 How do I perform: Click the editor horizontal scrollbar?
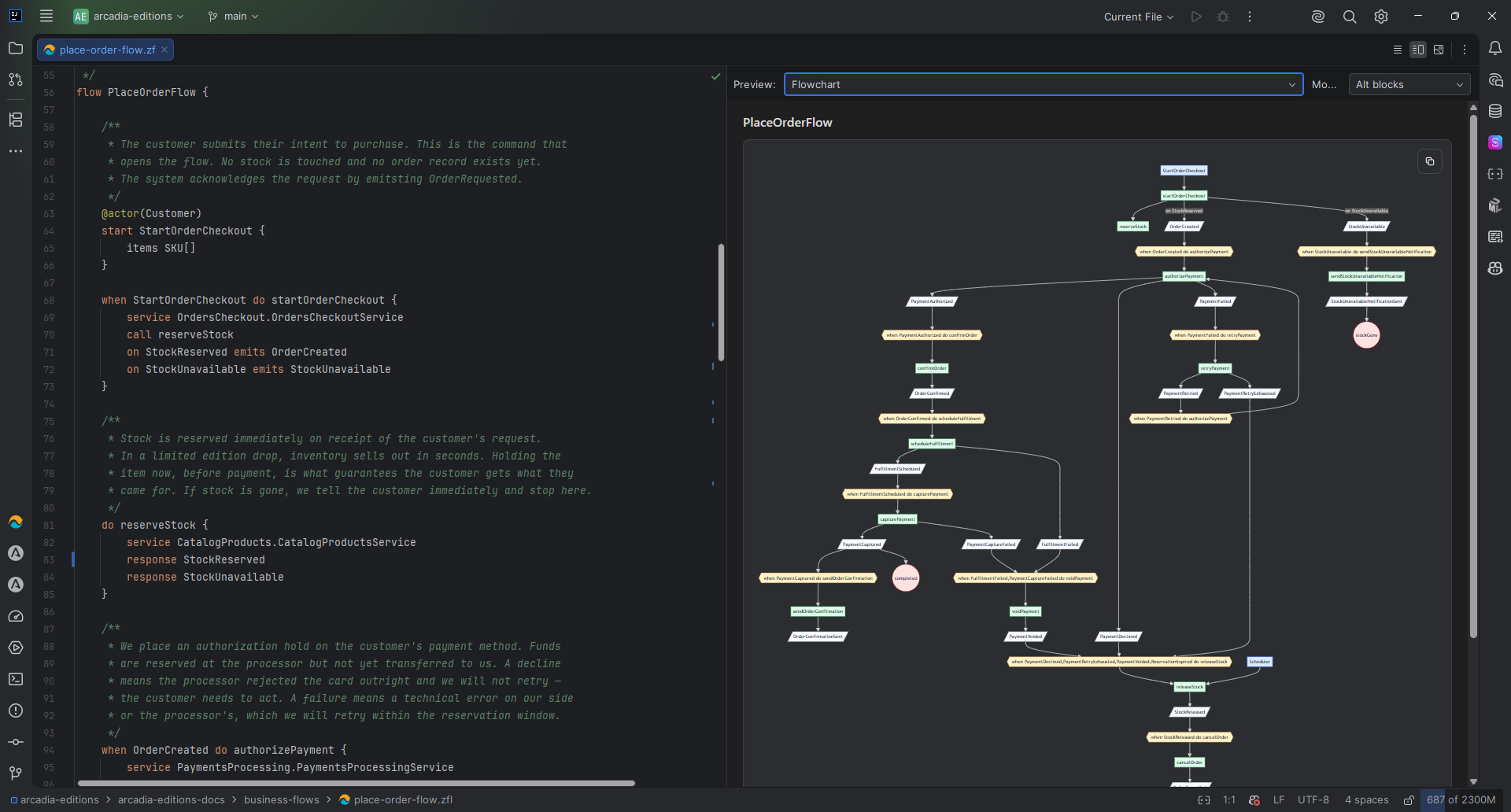(x=357, y=783)
